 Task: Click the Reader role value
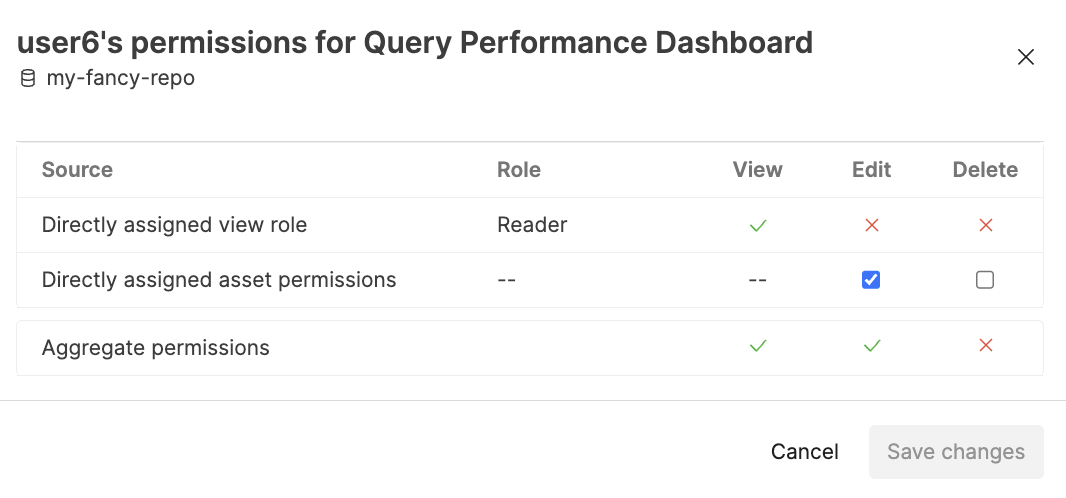532,225
